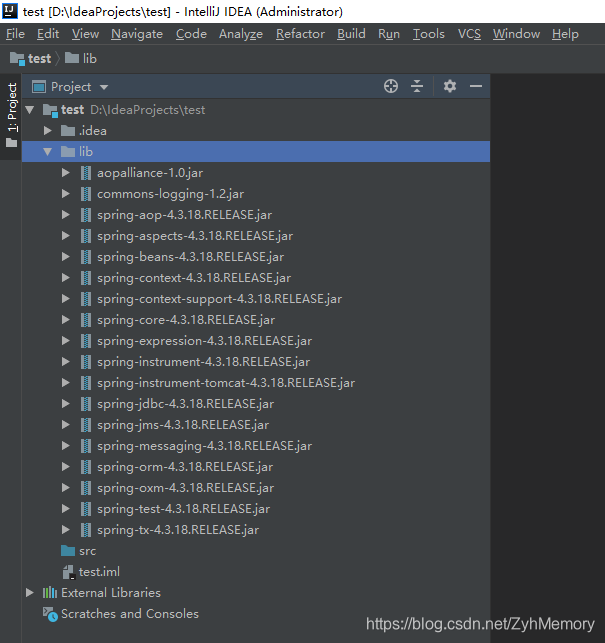Viewport: 605px width, 643px height.
Task: Click the External Libraries bars icon
Action: (50, 593)
